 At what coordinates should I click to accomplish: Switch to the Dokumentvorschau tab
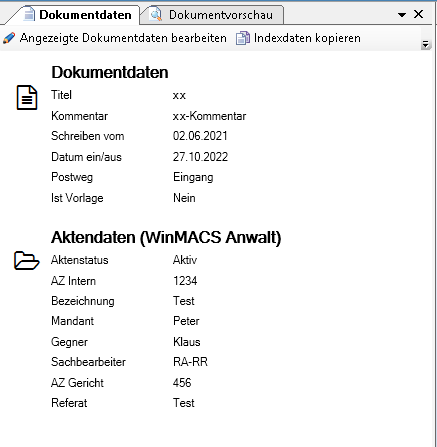(x=212, y=15)
